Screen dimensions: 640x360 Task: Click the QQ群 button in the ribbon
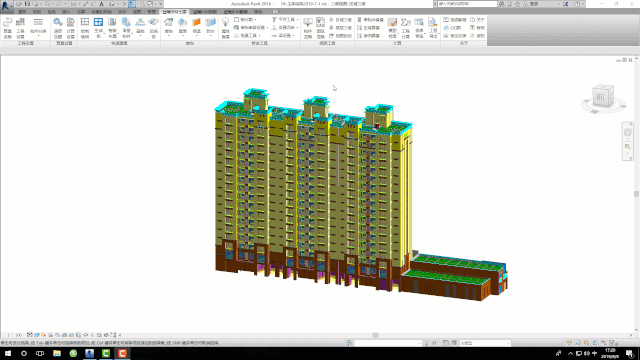coord(453,28)
